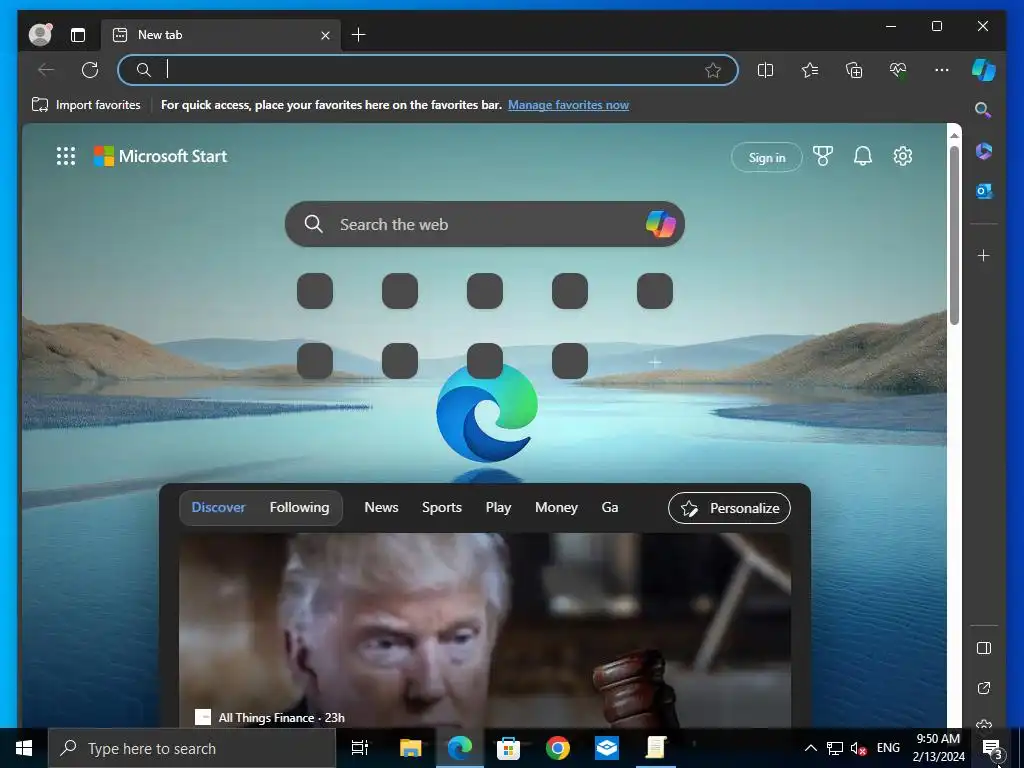Open the Money tab

point(556,507)
